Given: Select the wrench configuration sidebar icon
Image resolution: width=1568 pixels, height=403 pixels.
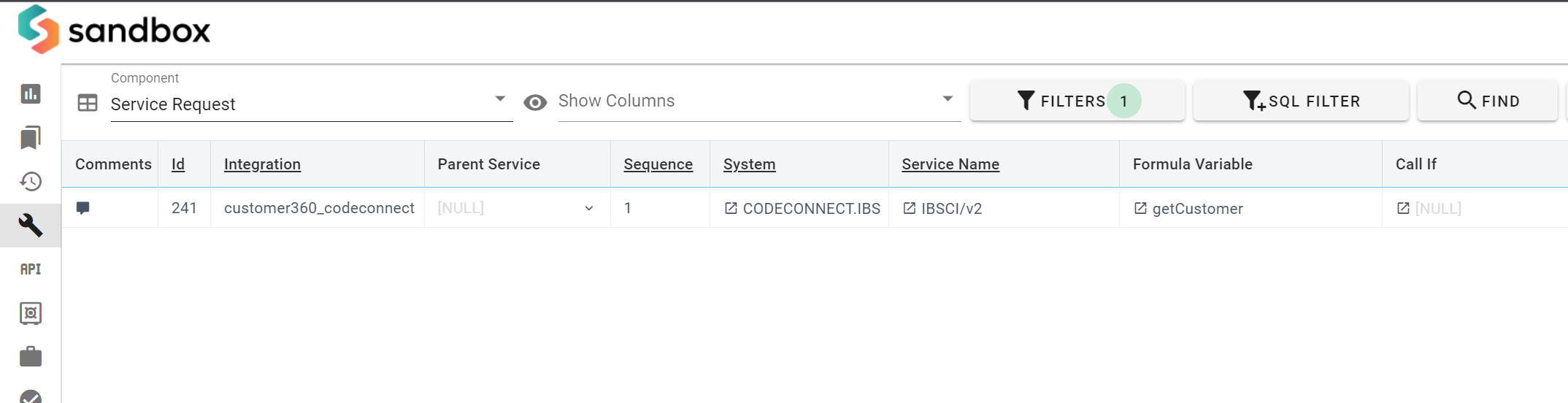Looking at the screenshot, I should [x=31, y=225].
